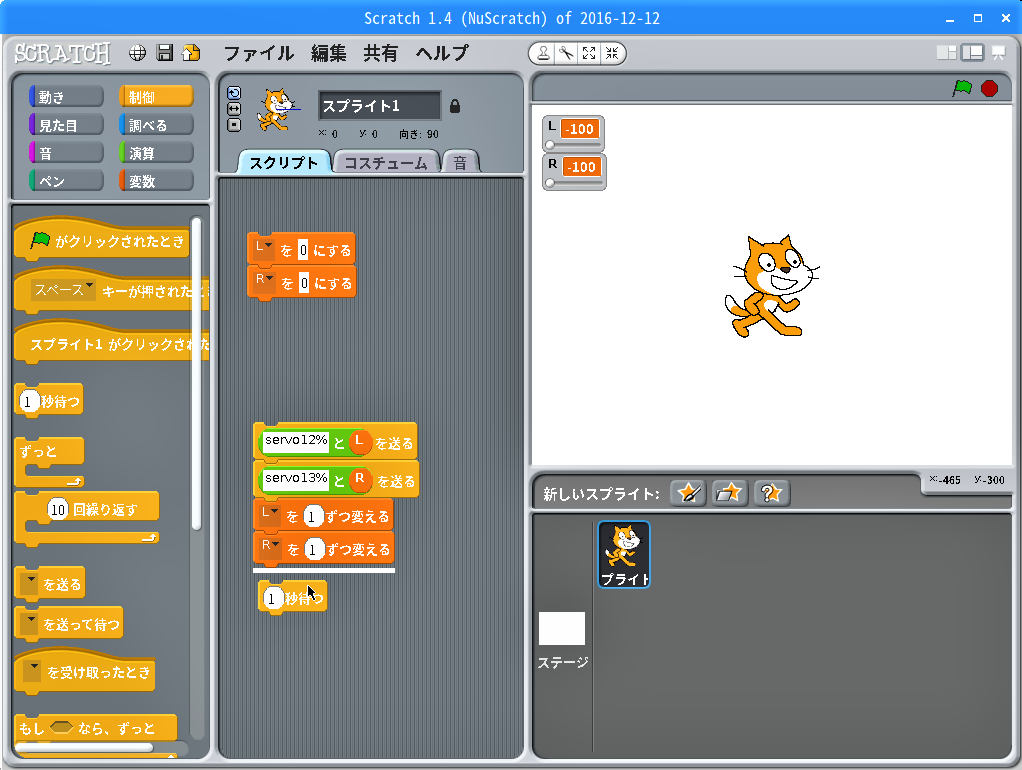Click the globe language icon
Image resolution: width=1022 pixels, height=770 pixels.
pos(138,53)
